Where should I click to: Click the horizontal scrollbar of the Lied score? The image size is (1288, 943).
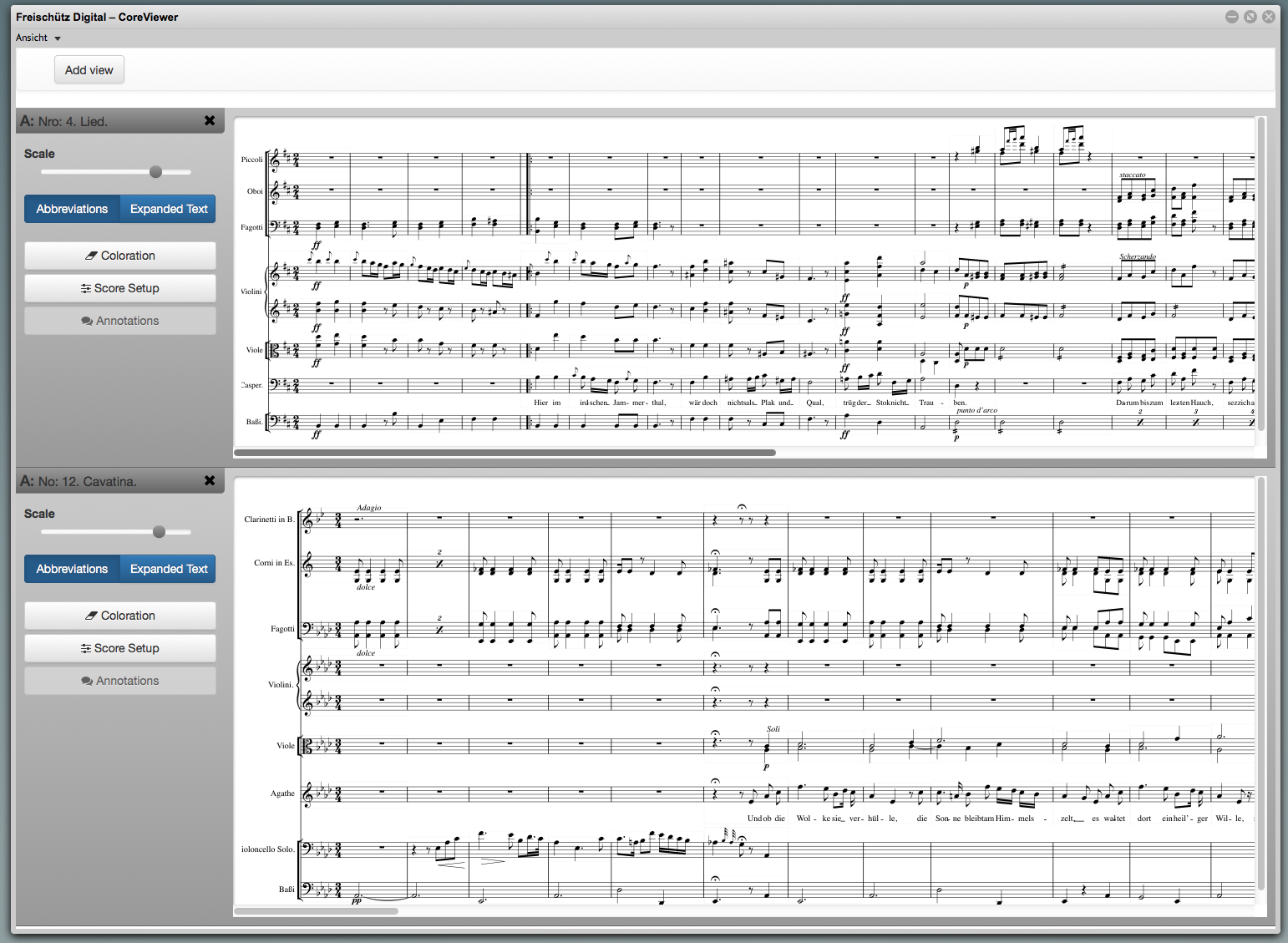pos(505,453)
